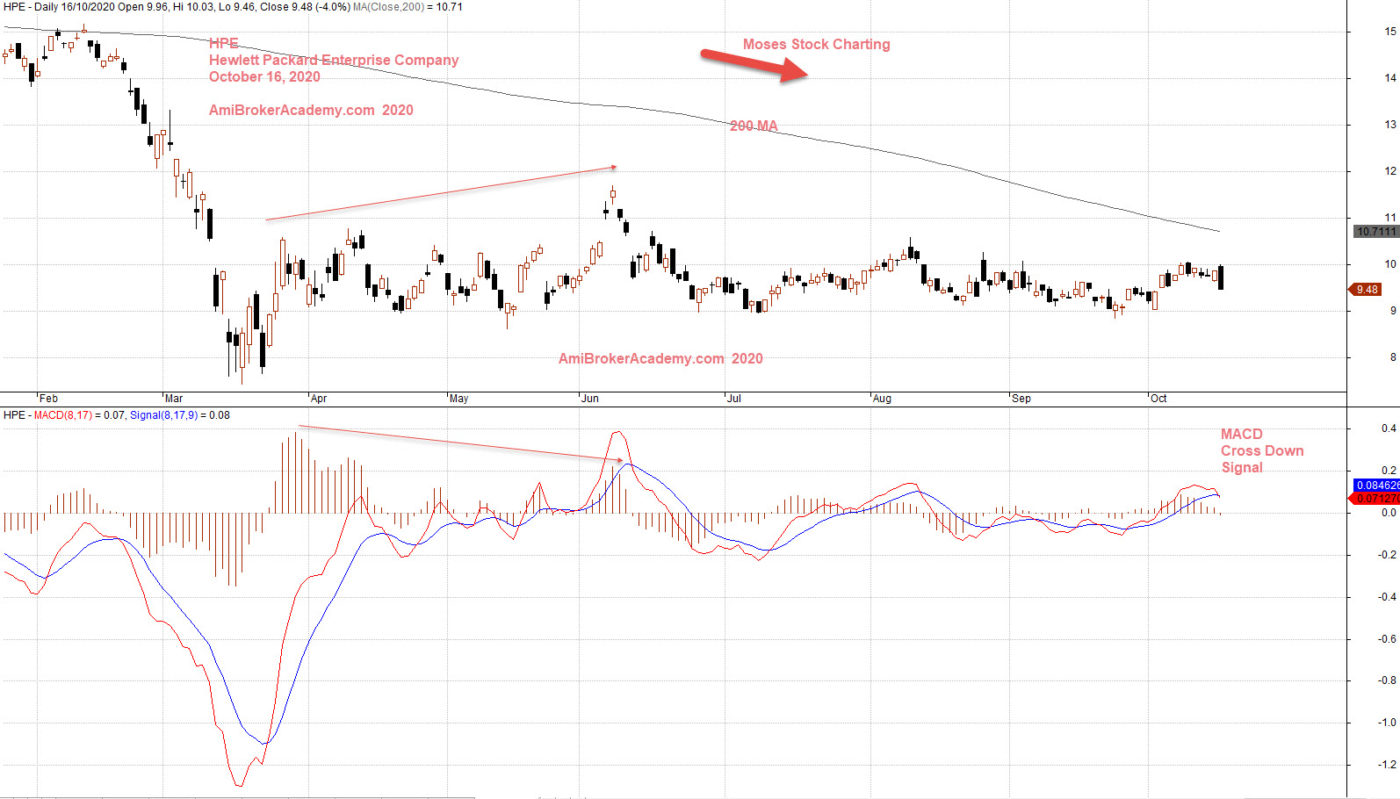Click the AmiBrokerAcademy.com 2020 text under the candlesticks
The height and width of the screenshot is (799, 1400).
click(660, 358)
